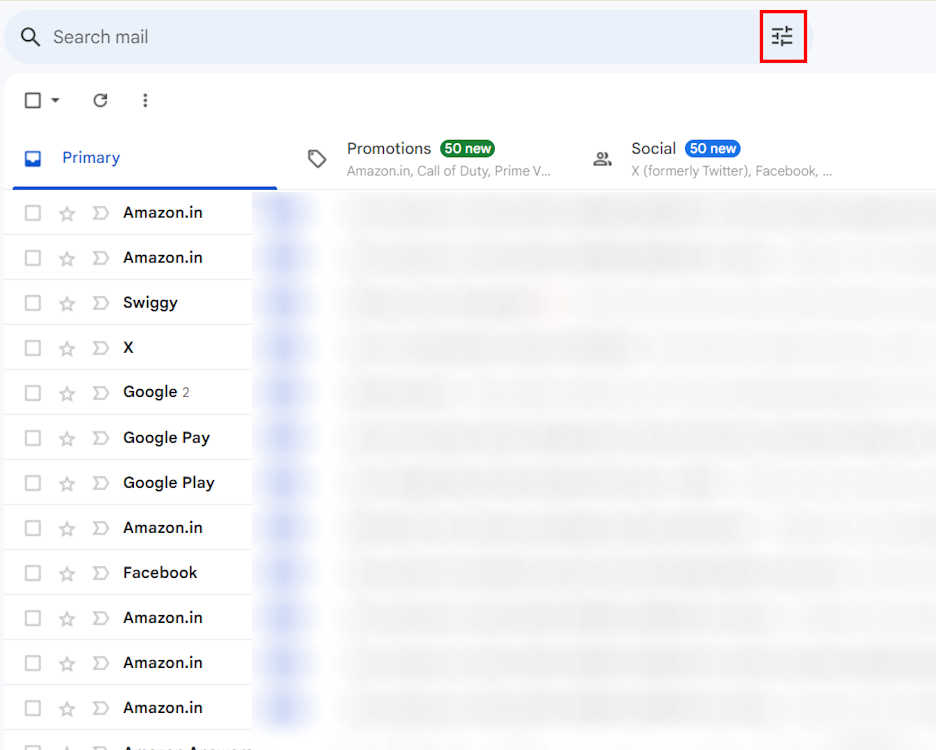Open the more options three-dot menu
The width and height of the screenshot is (936, 750).
tap(145, 100)
